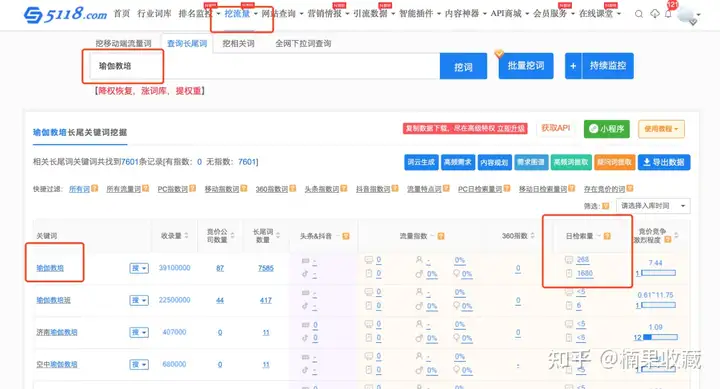Click the 立即升级 link in red banner
This screenshot has height=389, width=720.
pos(510,128)
